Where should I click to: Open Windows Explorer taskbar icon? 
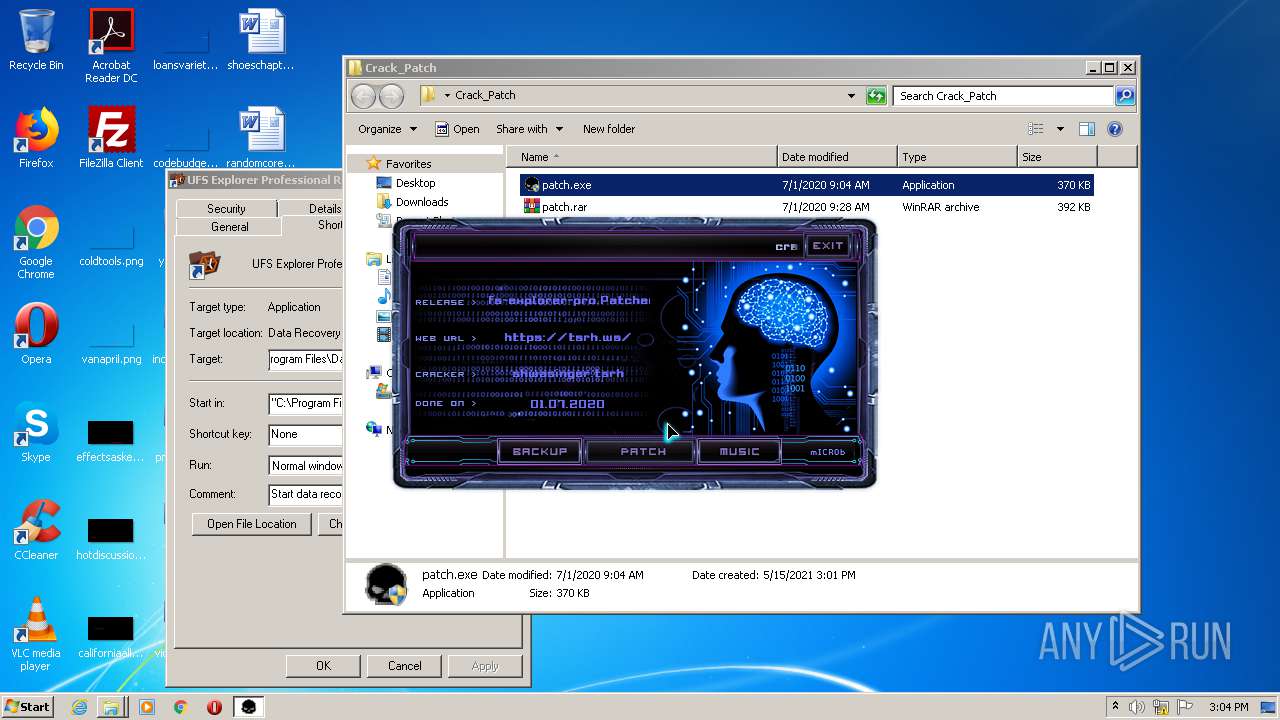click(x=111, y=707)
